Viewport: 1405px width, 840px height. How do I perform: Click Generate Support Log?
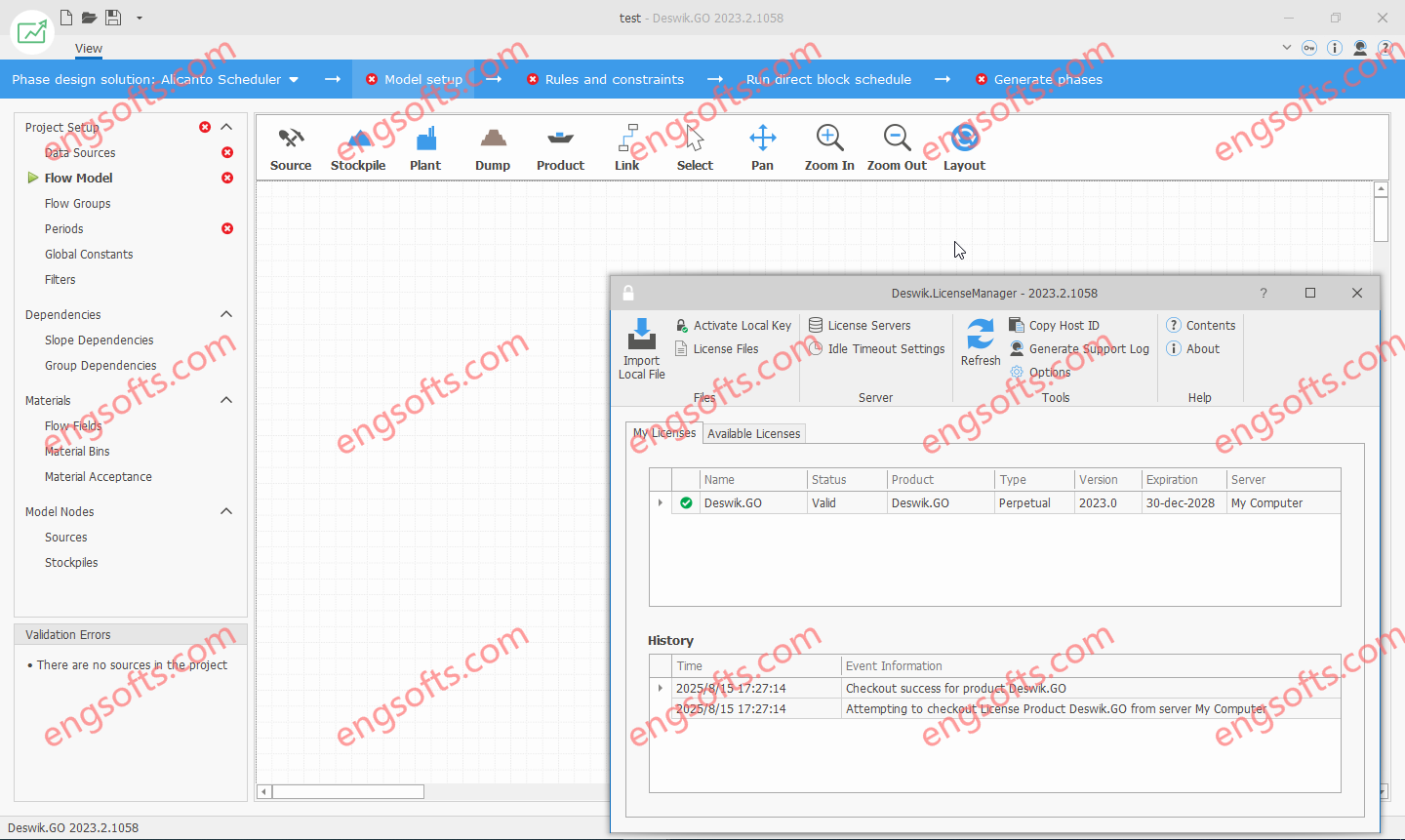(1079, 349)
